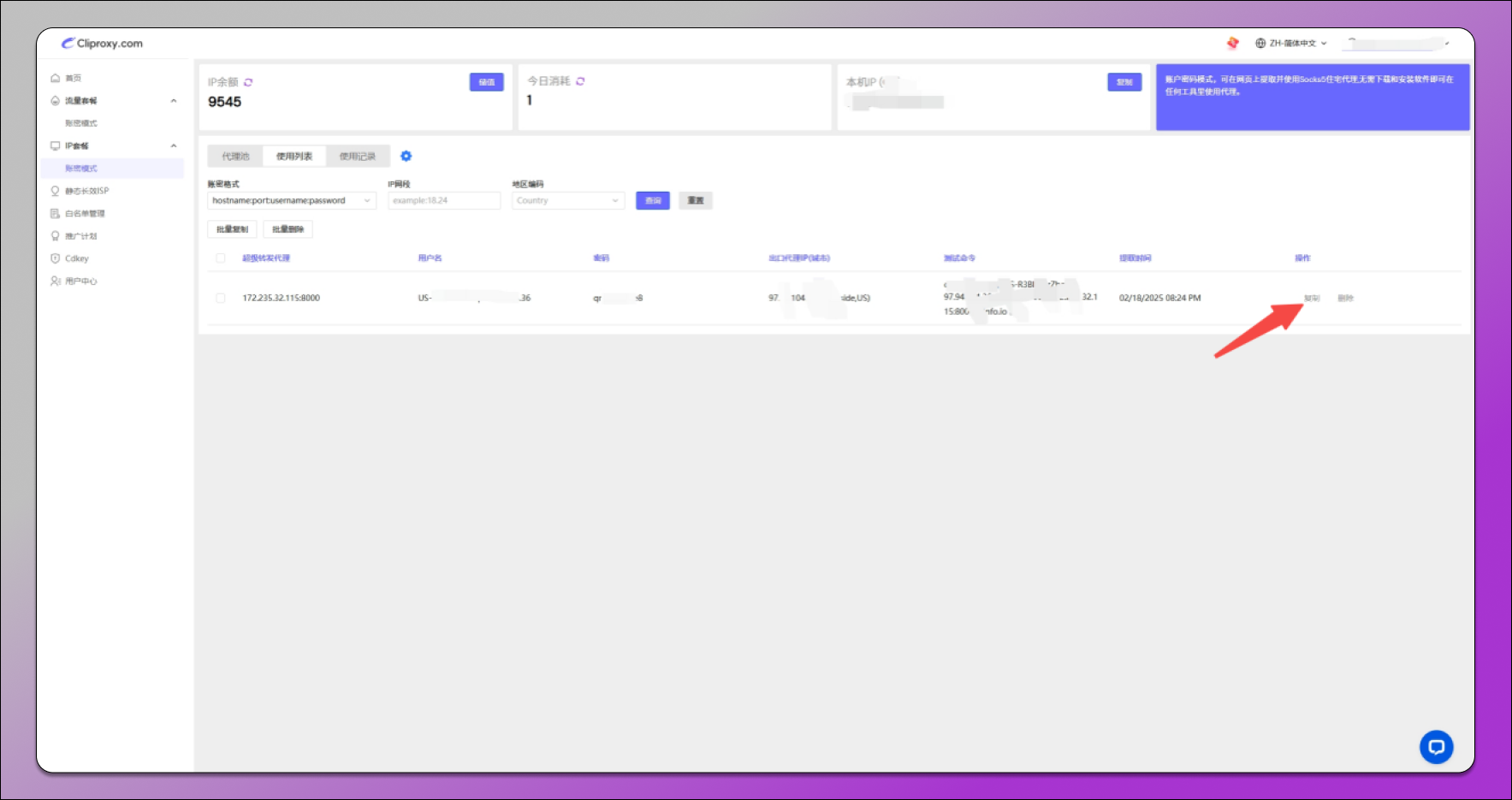Viewport: 1512px width, 800px height.
Task: Switch to the 使用列表 tab
Action: coord(294,157)
